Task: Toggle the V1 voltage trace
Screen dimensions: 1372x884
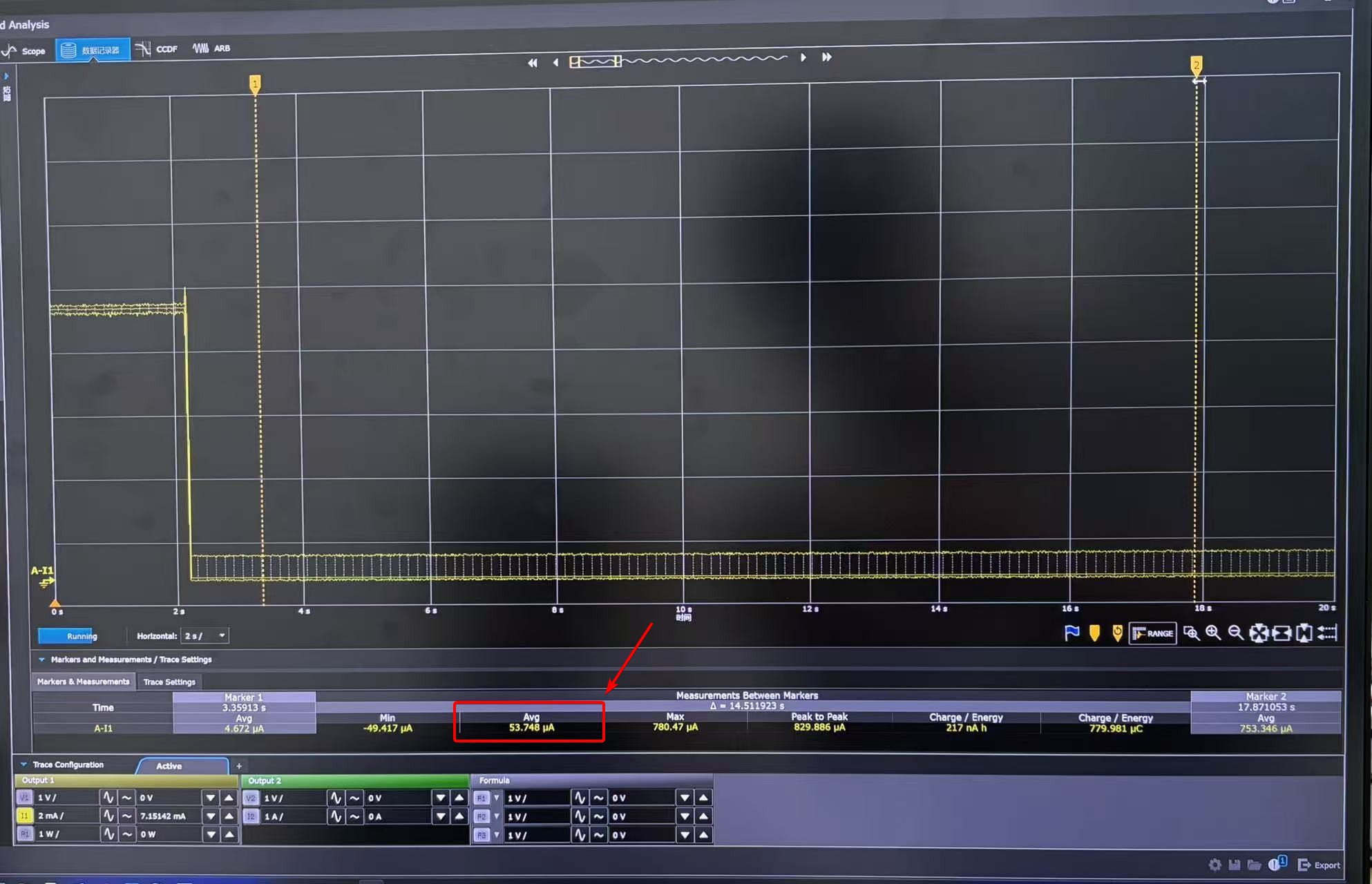Action: coord(25,798)
